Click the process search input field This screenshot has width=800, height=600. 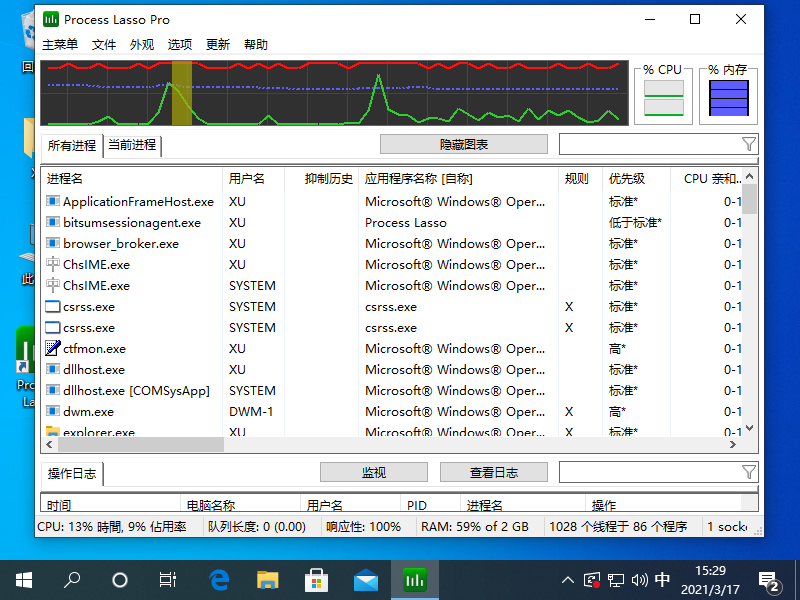pyautogui.click(x=648, y=144)
